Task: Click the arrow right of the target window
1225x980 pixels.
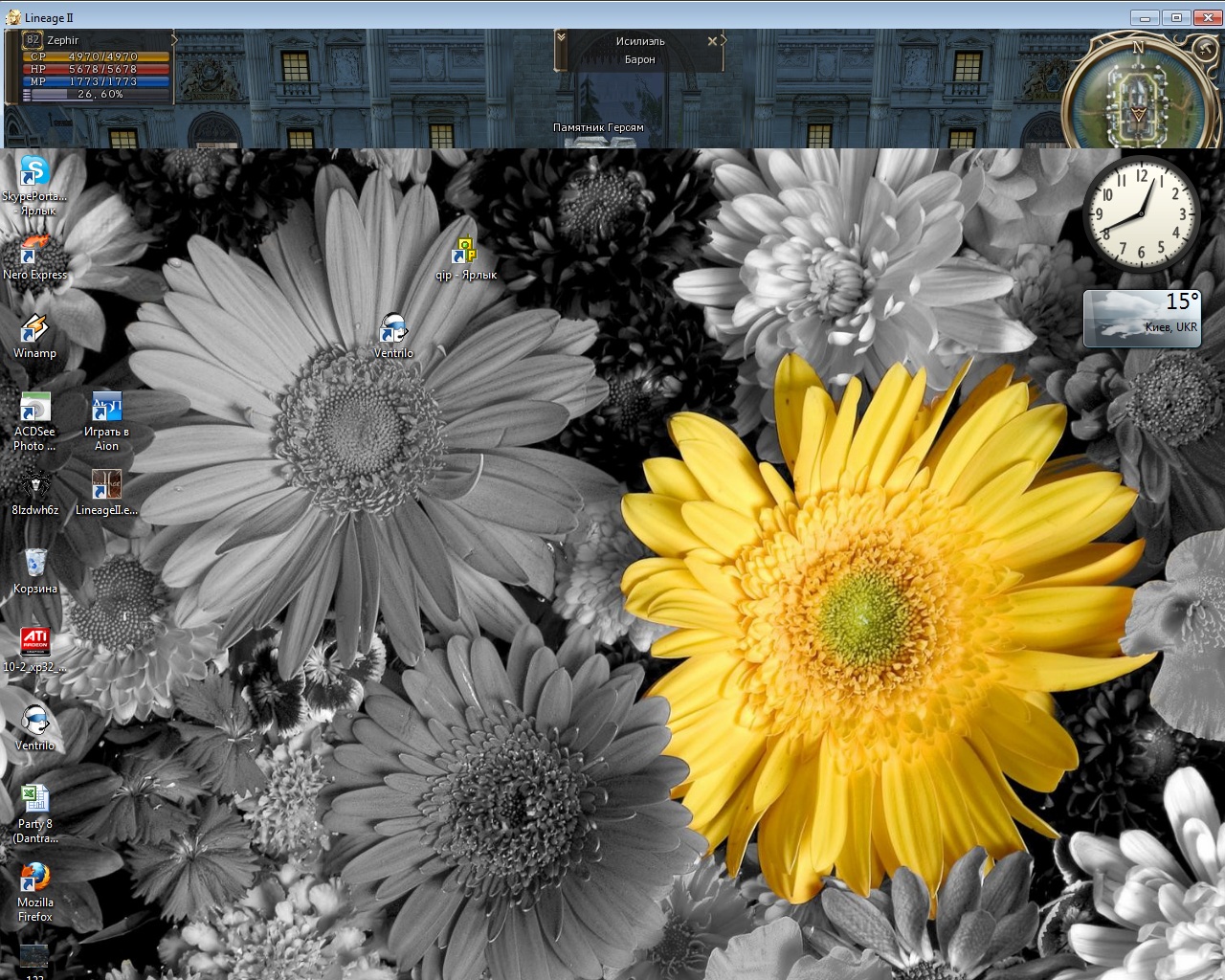Action: [724, 40]
